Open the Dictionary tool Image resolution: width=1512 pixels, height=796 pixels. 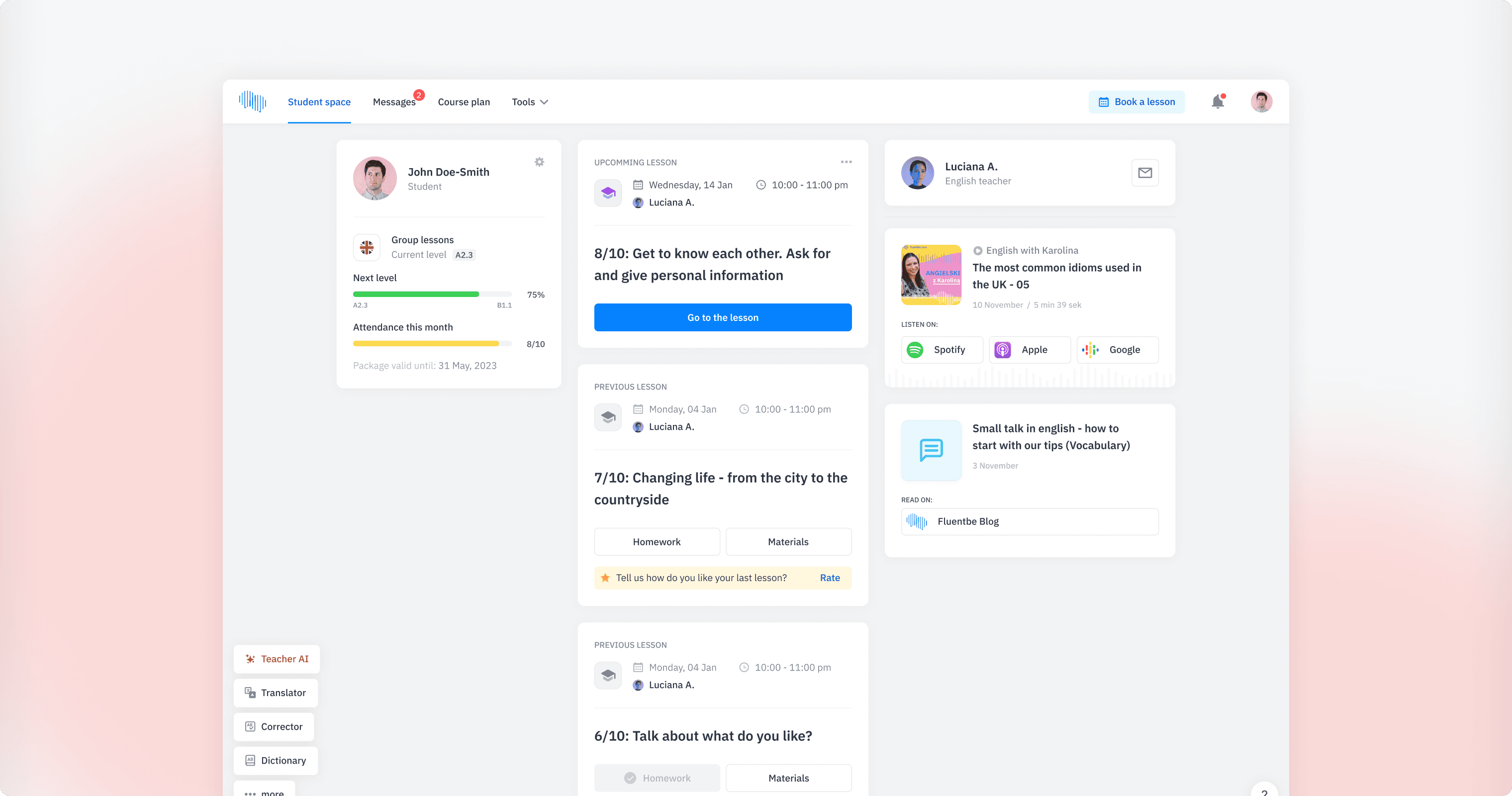click(x=275, y=760)
